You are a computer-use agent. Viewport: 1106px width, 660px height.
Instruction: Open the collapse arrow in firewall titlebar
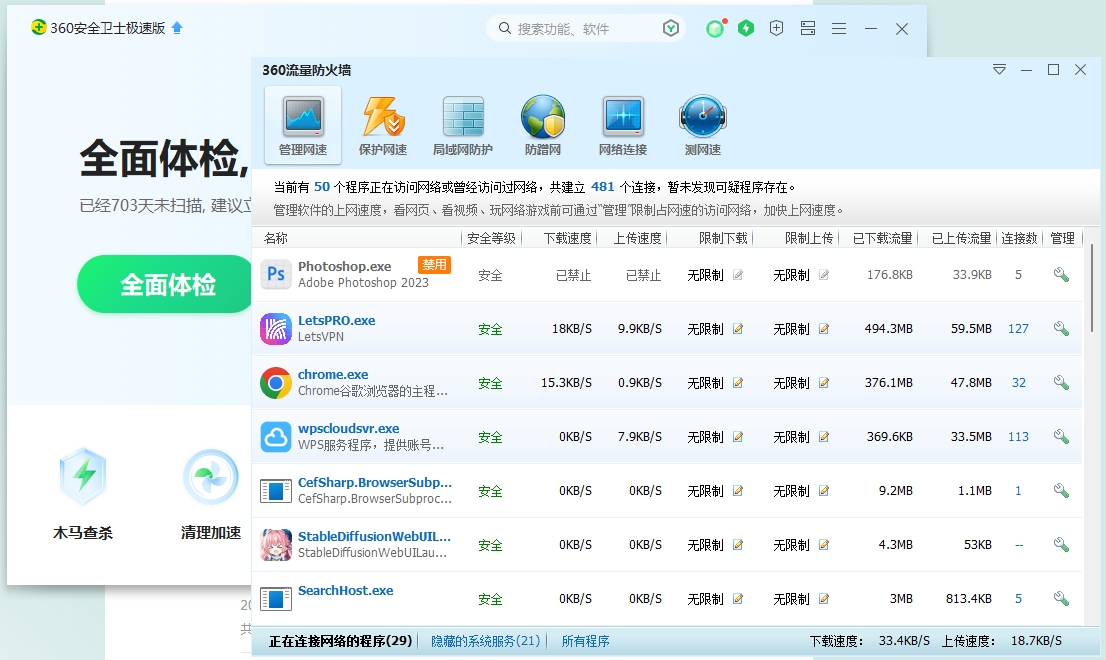999,70
